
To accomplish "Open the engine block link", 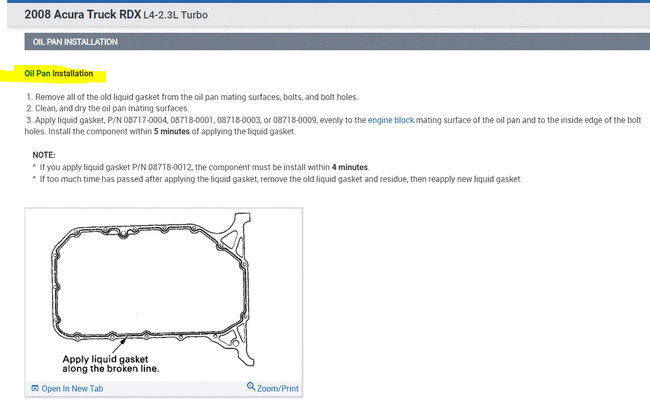I will (390, 120).
